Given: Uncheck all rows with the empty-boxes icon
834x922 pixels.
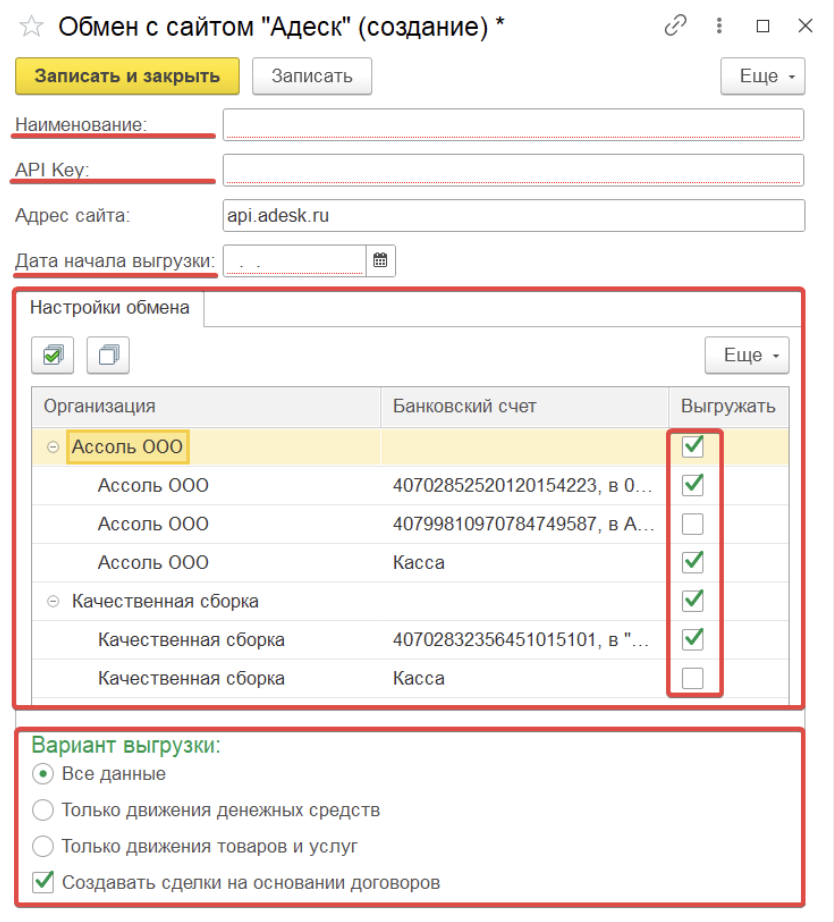Looking at the screenshot, I should [x=108, y=355].
